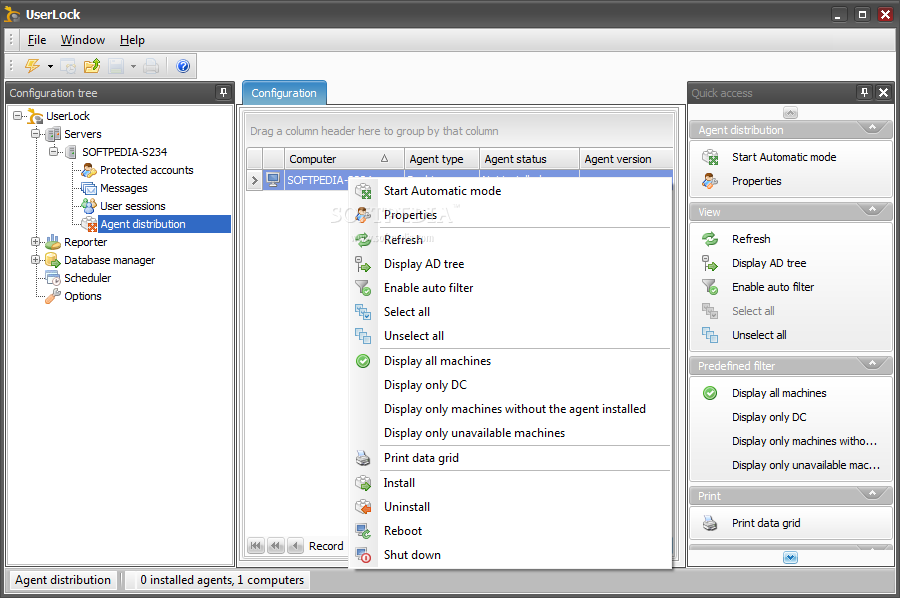Close the Quick access panel
This screenshot has height=598, width=900.
click(883, 92)
